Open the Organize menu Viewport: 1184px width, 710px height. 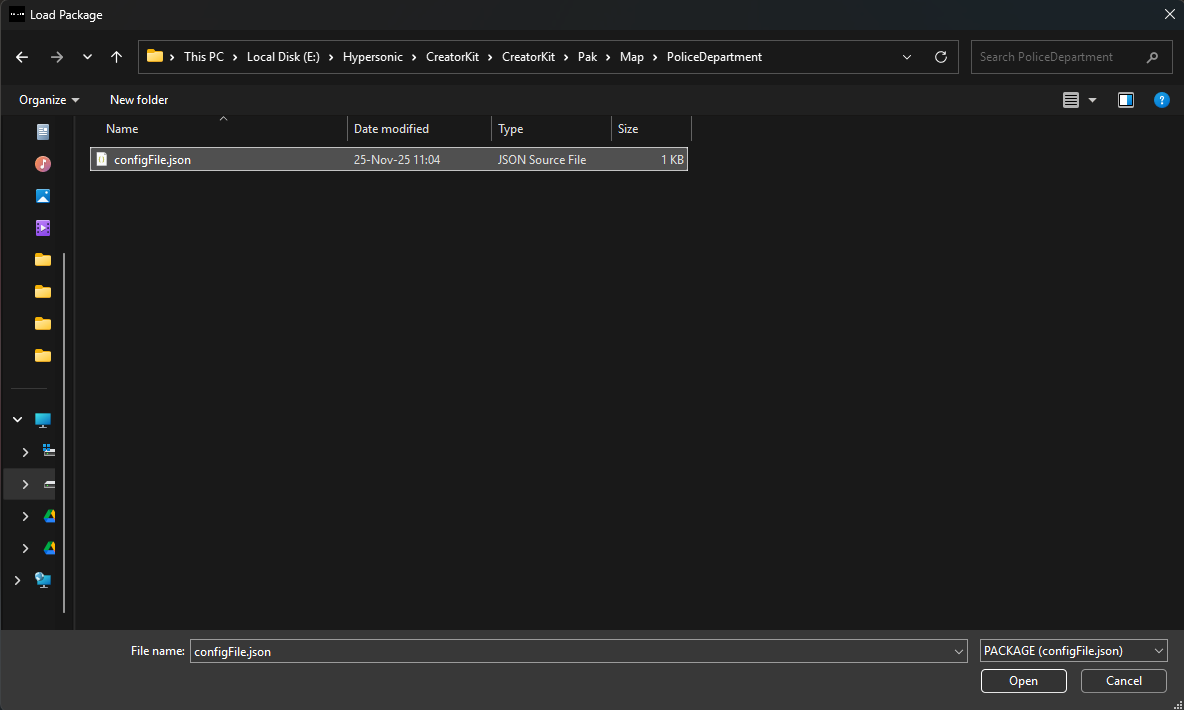pyautogui.click(x=49, y=100)
